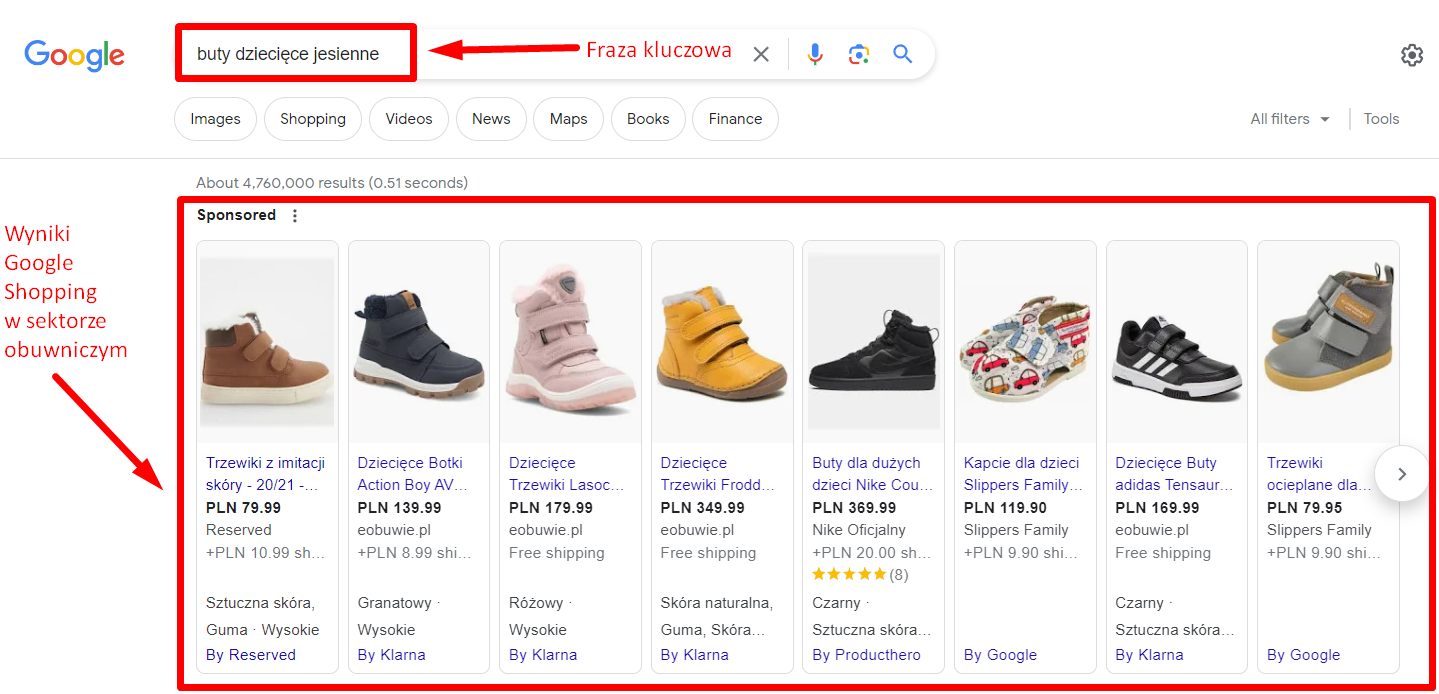Click the PLN 139.99 price
The height and width of the screenshot is (694, 1439).
click(x=399, y=508)
